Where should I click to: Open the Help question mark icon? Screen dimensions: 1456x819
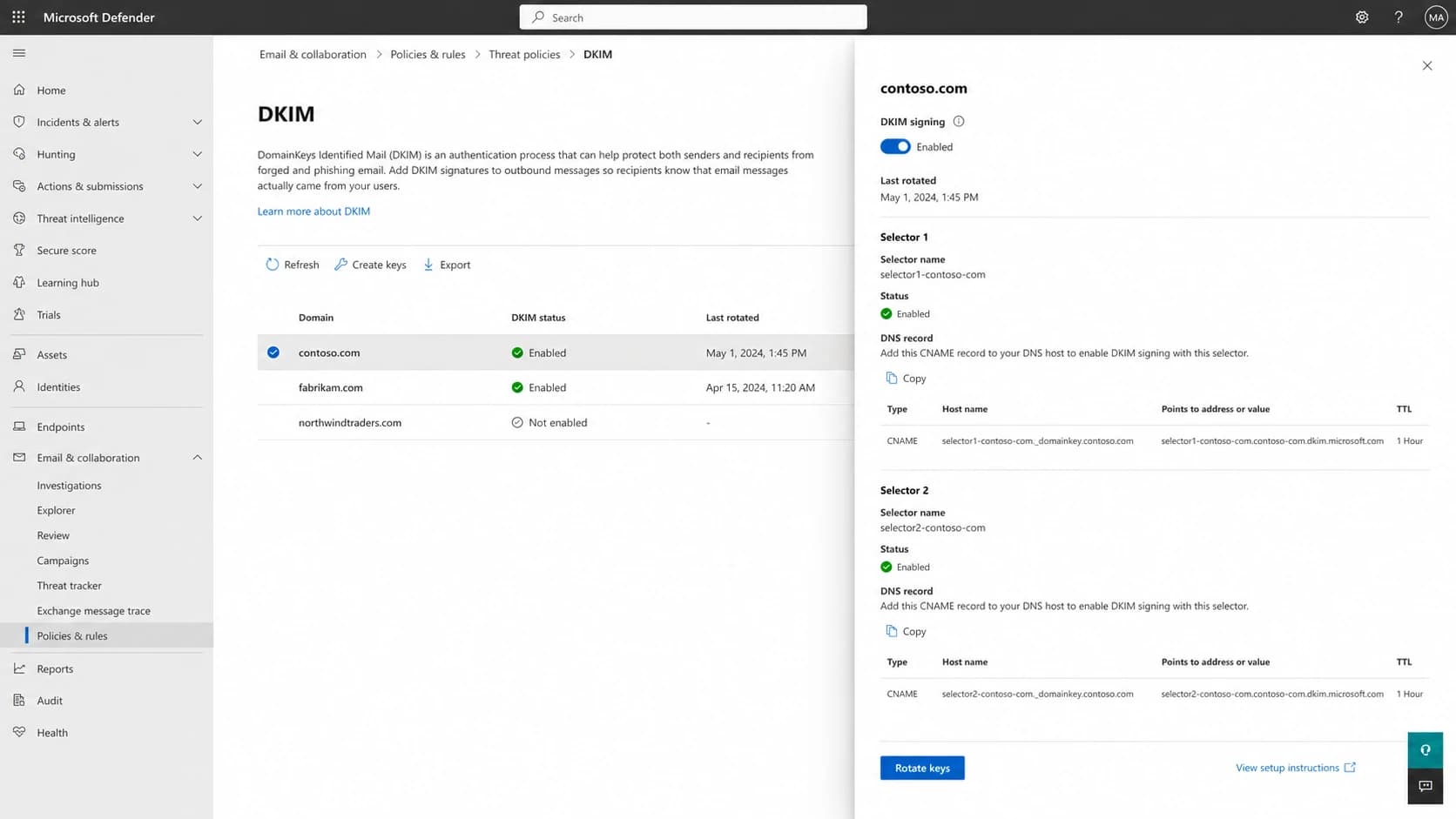tap(1399, 17)
